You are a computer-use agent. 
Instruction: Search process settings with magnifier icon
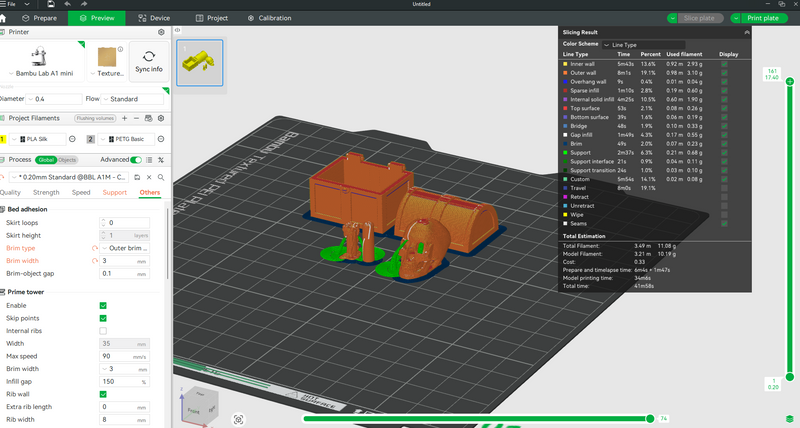point(161,178)
